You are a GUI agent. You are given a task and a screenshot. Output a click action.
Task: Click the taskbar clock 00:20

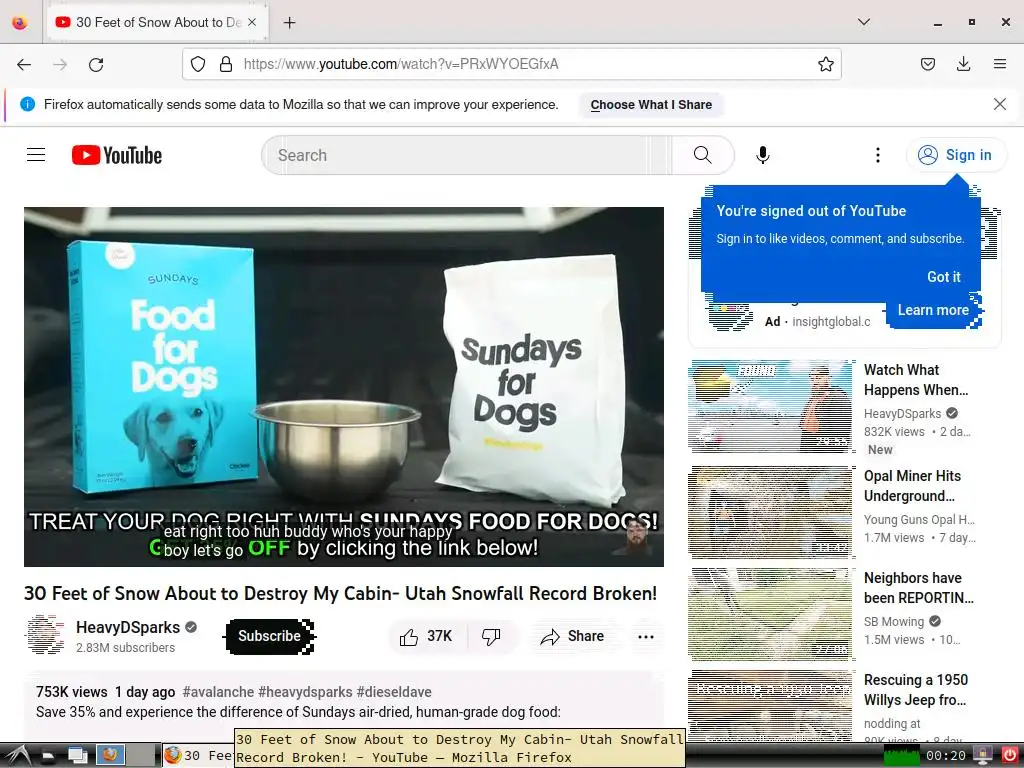(946, 756)
